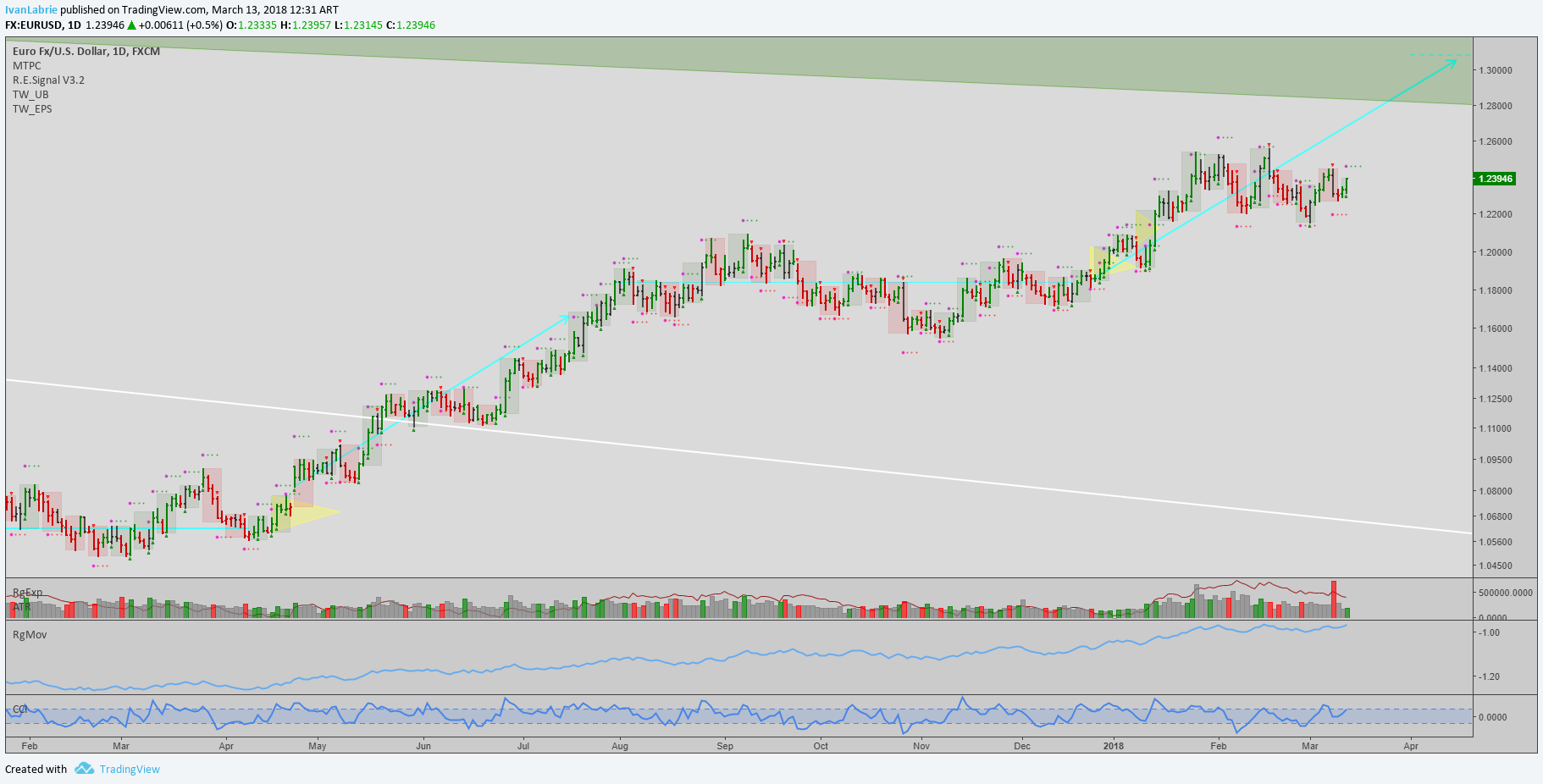Click the tall red volume bar in March

[x=1334, y=599]
